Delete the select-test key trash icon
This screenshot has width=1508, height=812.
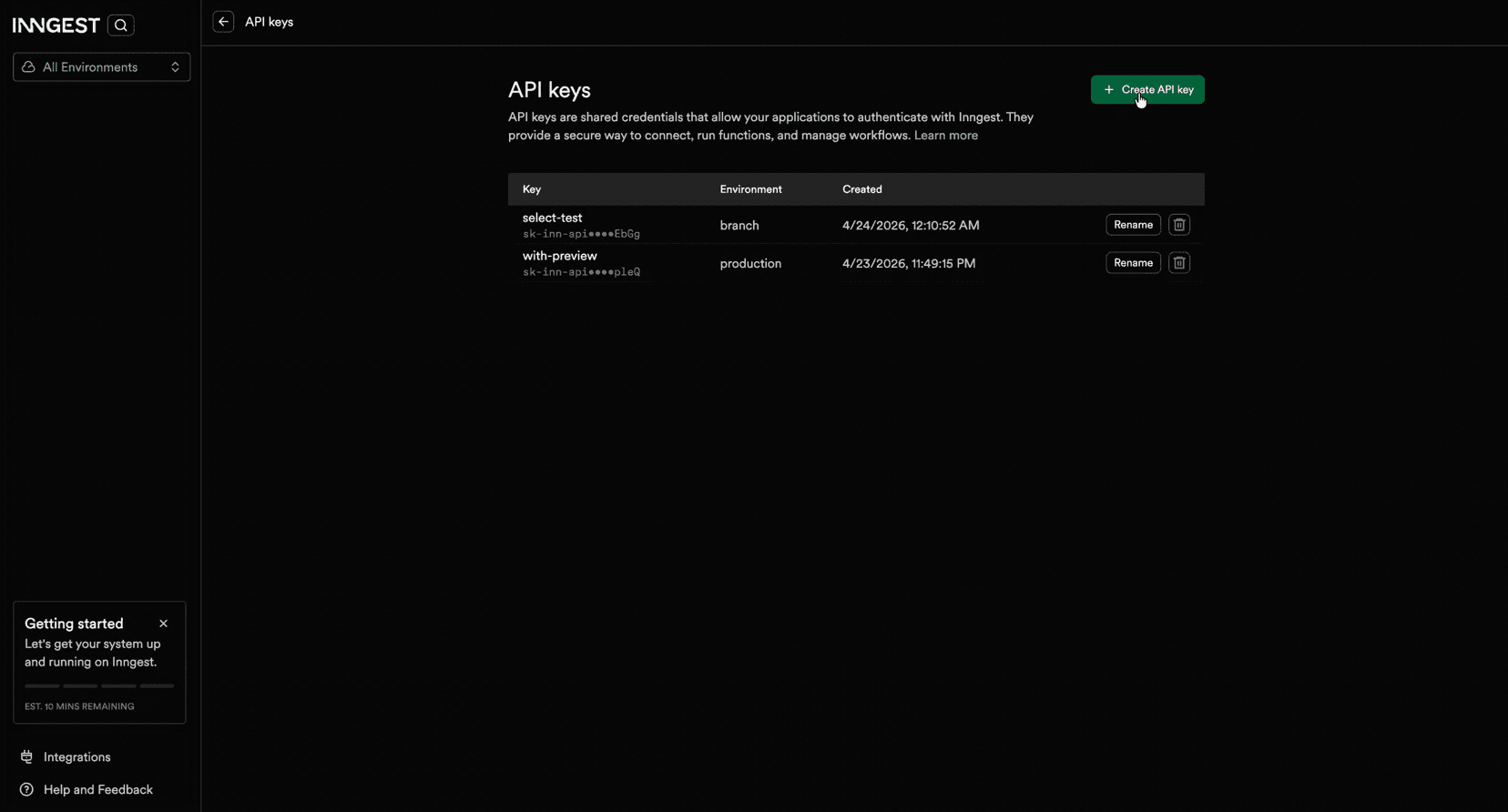(x=1179, y=225)
